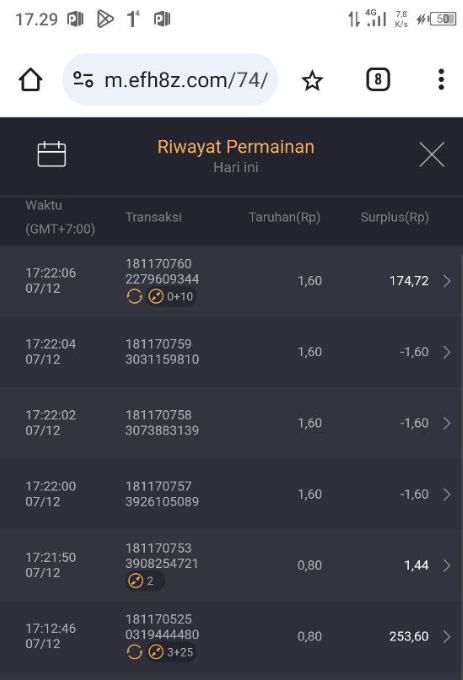Tap the browser home icon
This screenshot has height=680, width=463.
pyautogui.click(x=30, y=80)
